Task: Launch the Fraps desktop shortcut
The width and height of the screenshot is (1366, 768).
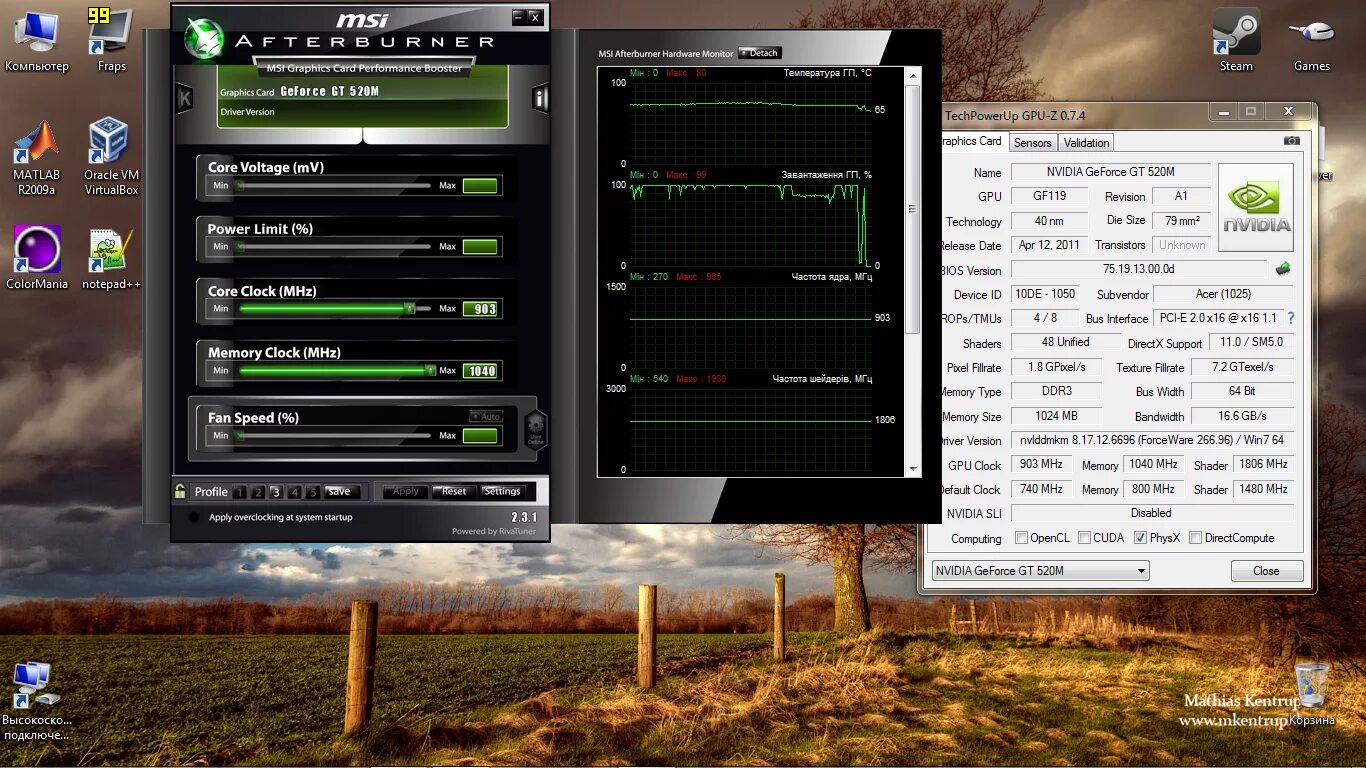Action: [x=111, y=42]
